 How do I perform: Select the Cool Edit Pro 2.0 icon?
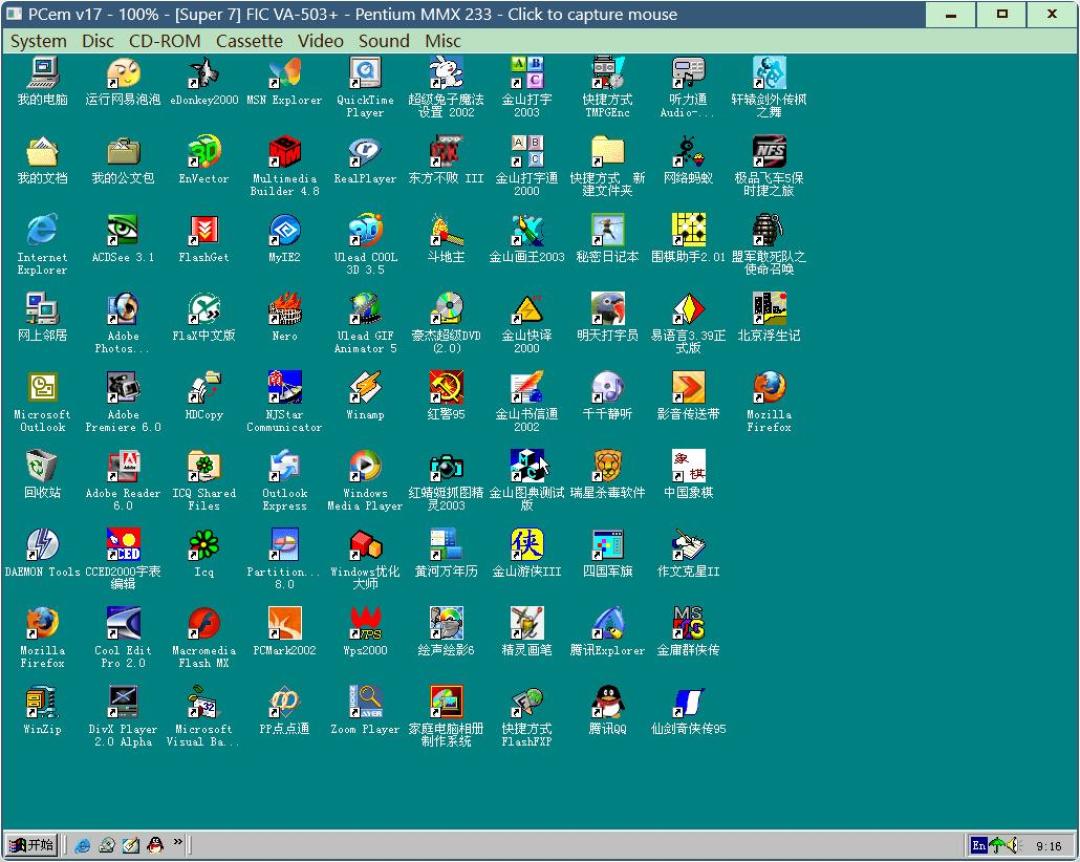point(123,639)
